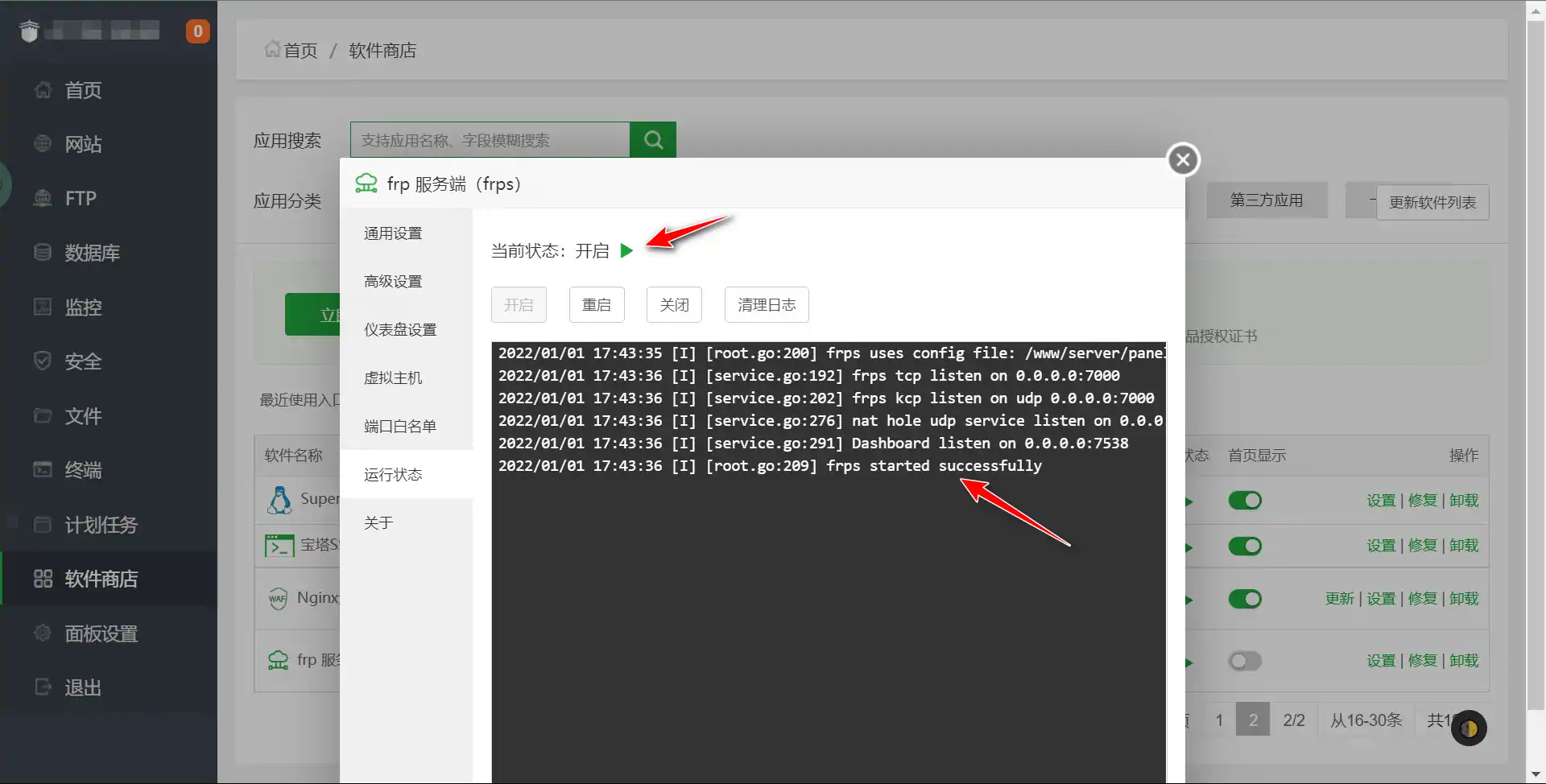This screenshot has width=1546, height=784.
Task: Click 'frps started successfully' log line
Action: click(934, 466)
